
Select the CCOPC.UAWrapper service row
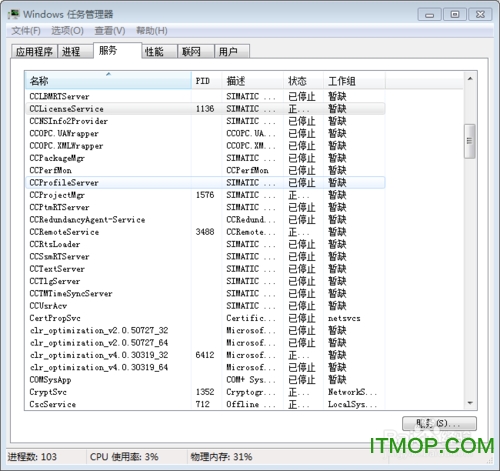tap(205, 133)
